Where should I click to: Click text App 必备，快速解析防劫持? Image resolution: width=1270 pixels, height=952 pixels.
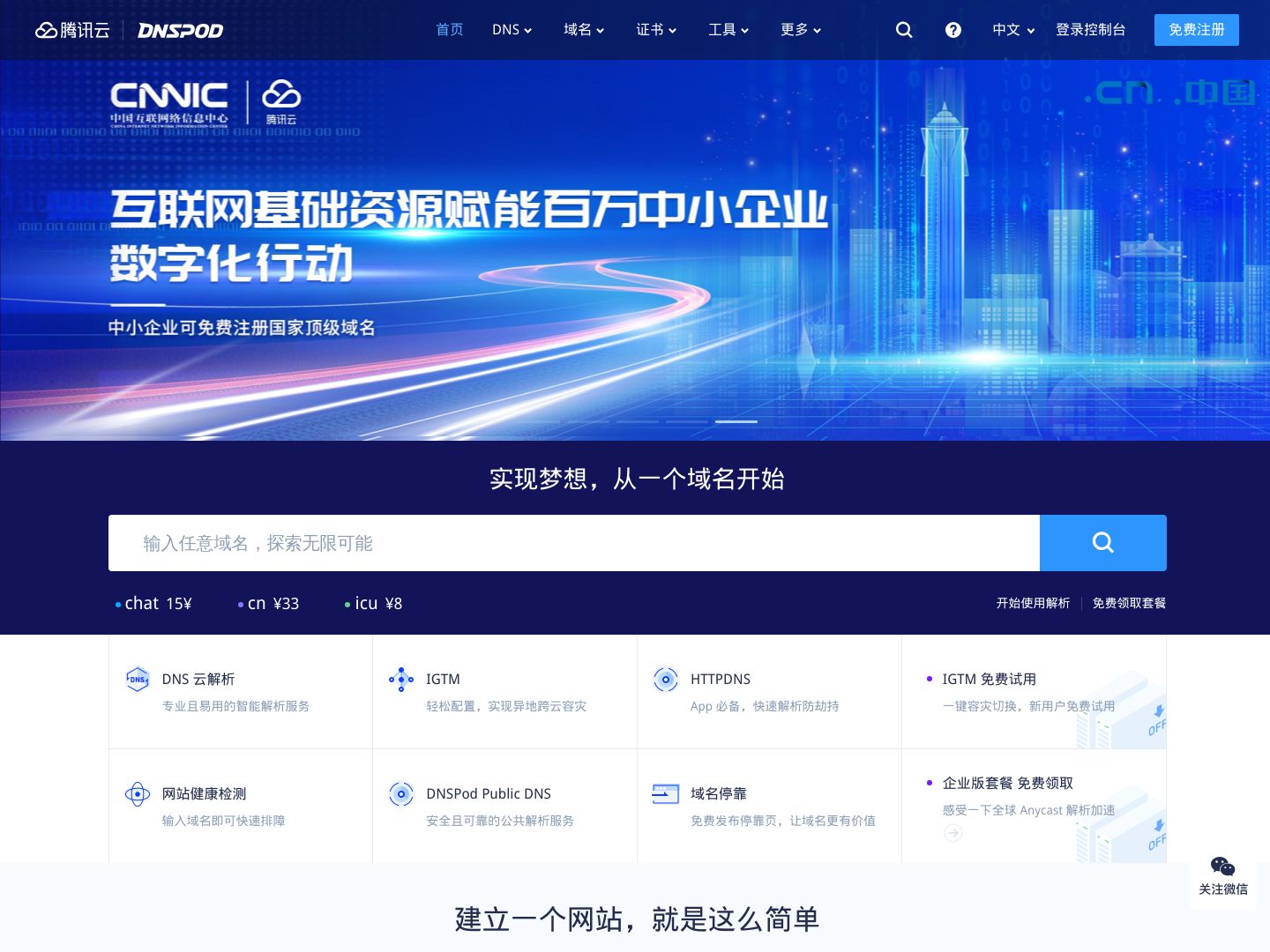(x=765, y=706)
